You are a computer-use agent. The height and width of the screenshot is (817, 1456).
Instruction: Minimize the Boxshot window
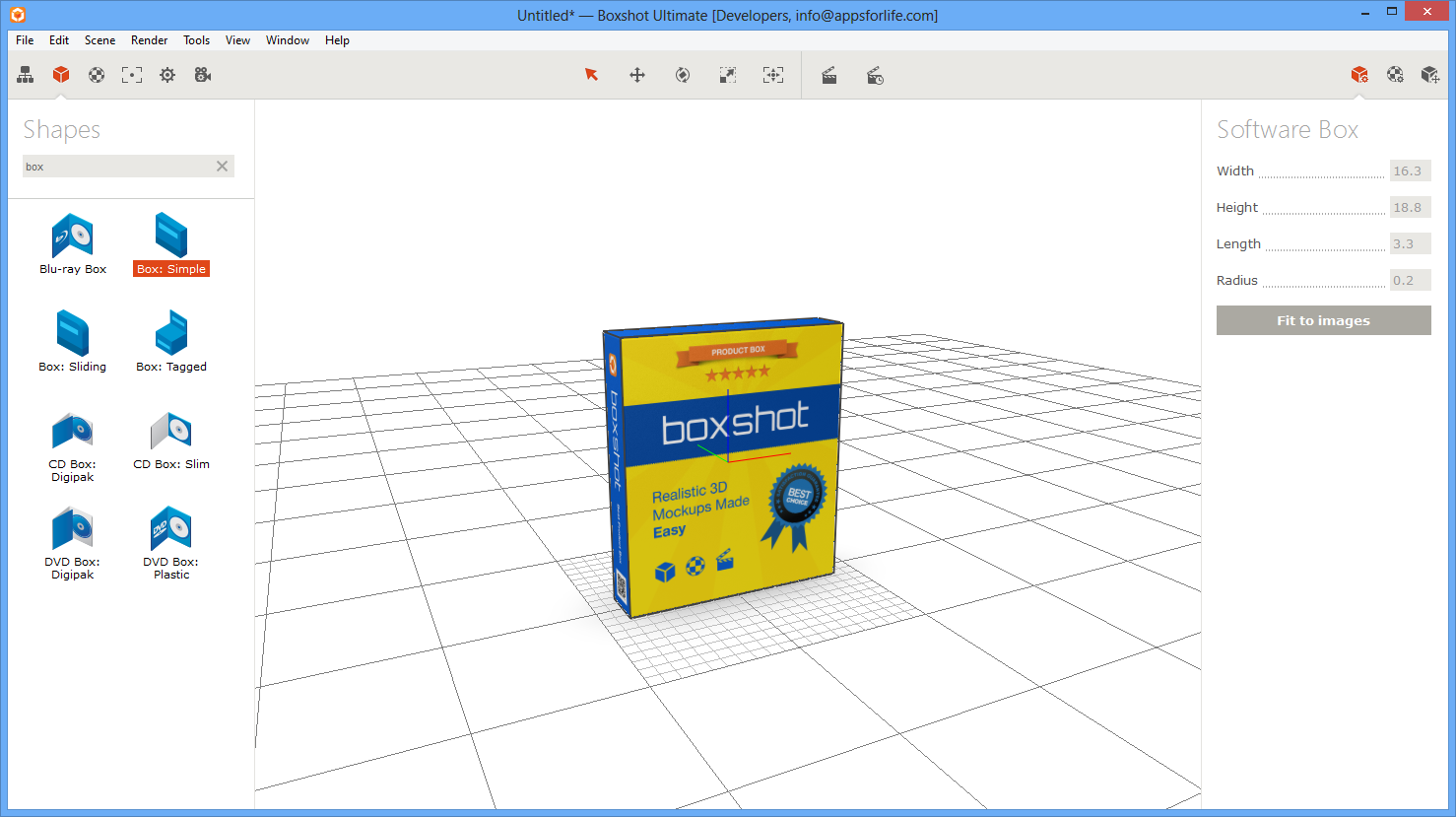(x=1365, y=13)
